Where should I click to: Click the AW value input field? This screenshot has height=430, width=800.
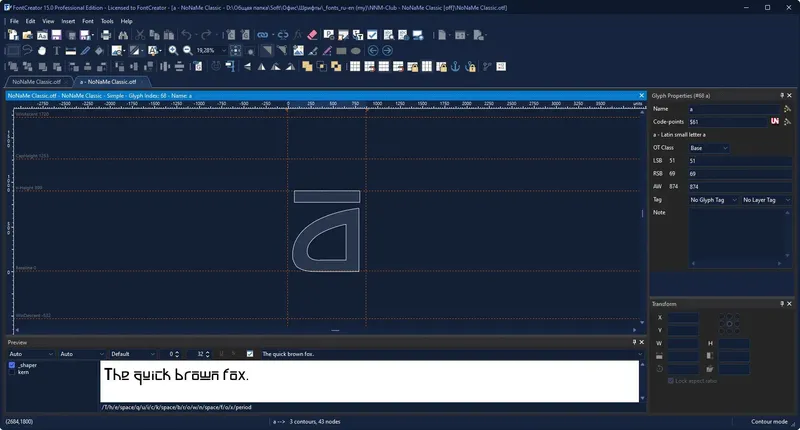point(740,187)
